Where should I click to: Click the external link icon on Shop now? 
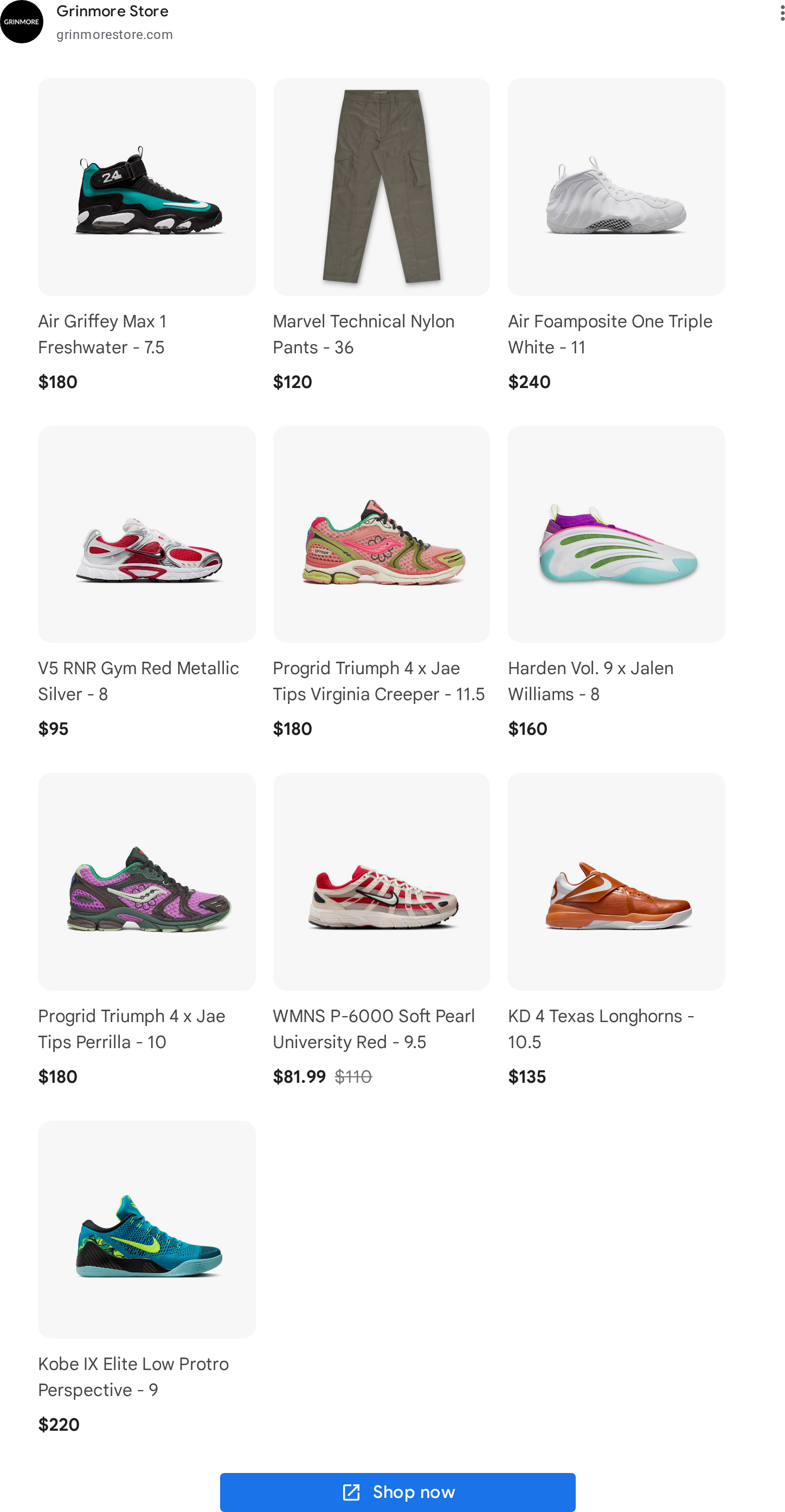point(351,1491)
